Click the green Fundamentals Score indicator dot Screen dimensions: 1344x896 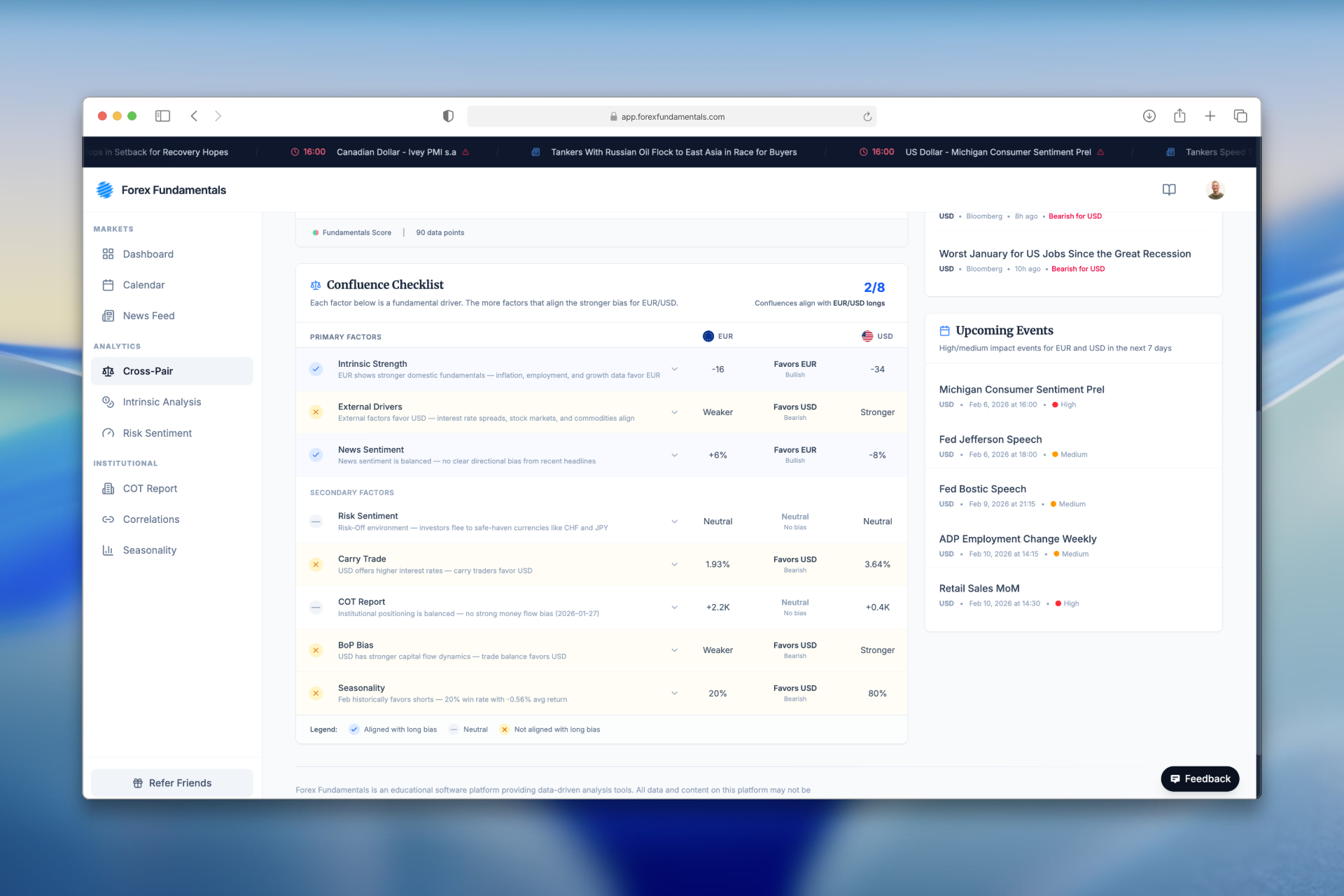click(315, 232)
